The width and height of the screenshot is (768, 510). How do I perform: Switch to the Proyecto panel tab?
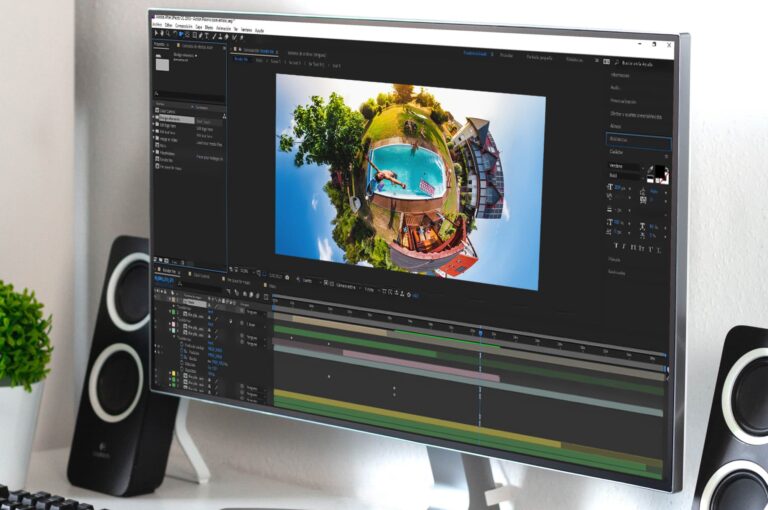click(160, 45)
